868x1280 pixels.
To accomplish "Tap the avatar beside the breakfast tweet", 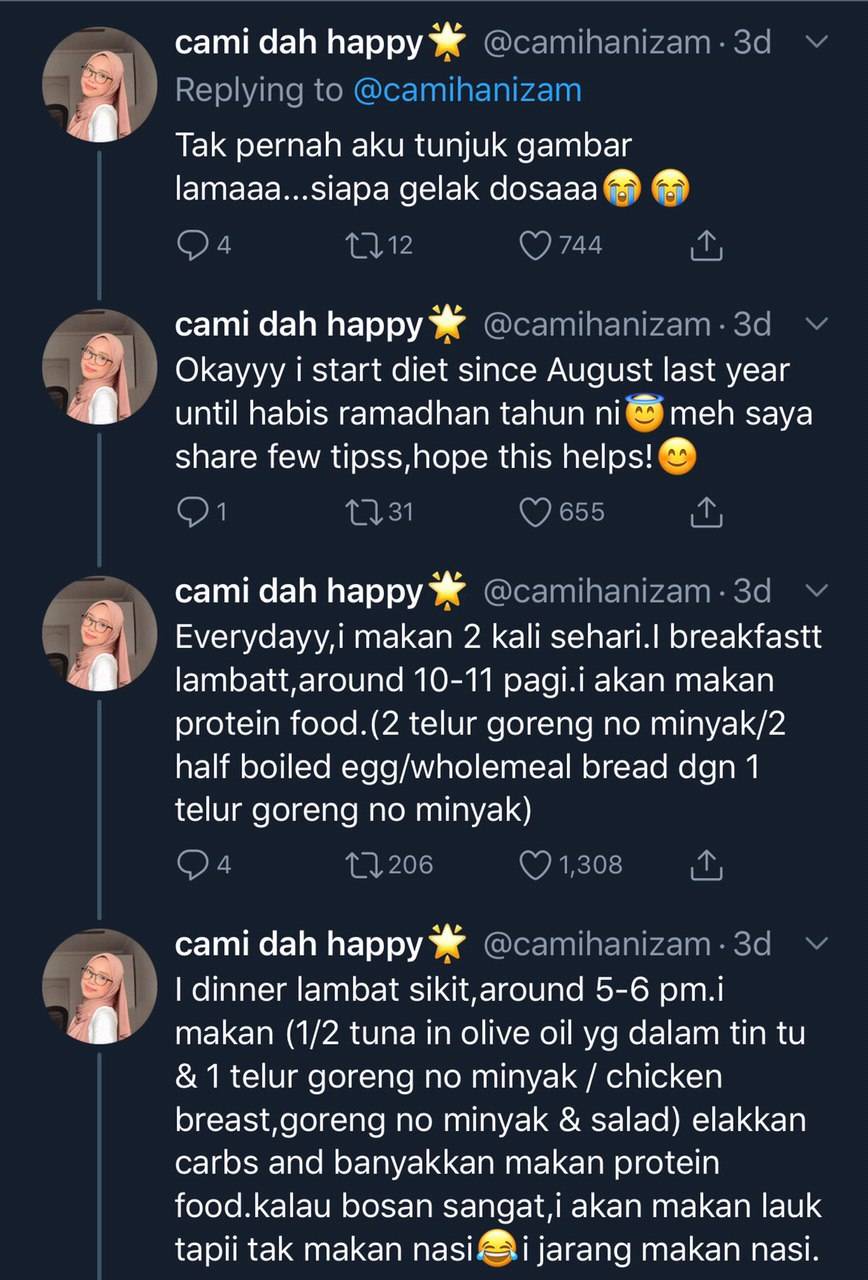I will click(x=99, y=634).
